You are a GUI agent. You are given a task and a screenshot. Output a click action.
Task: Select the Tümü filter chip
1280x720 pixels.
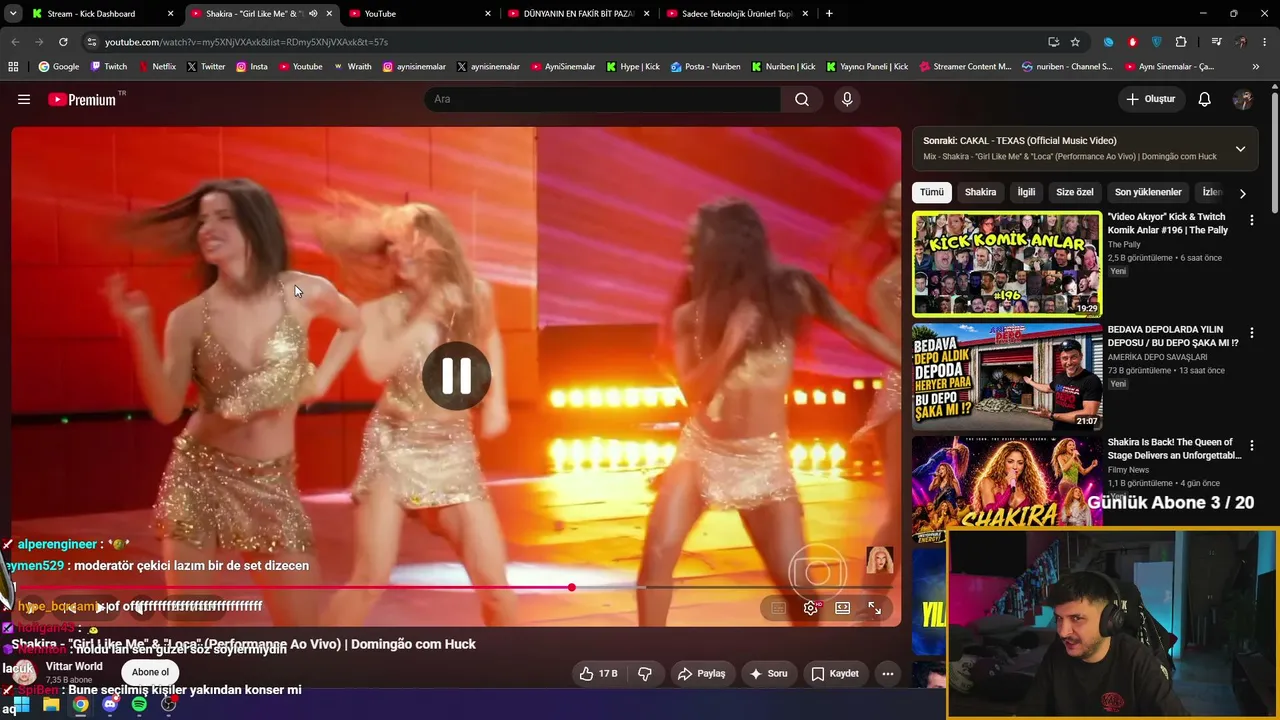(x=932, y=192)
